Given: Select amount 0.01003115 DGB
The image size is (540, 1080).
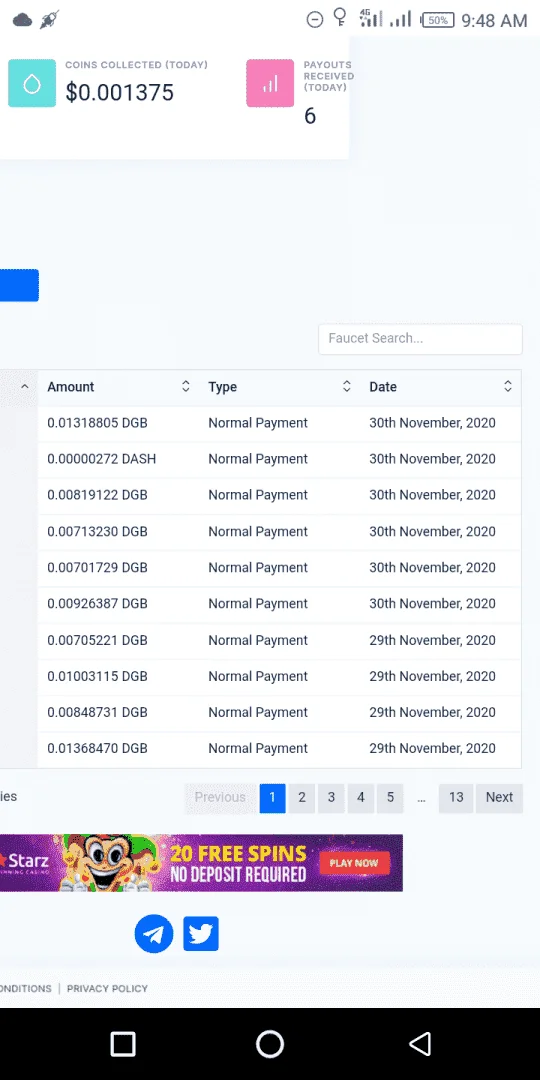Looking at the screenshot, I should (97, 676).
